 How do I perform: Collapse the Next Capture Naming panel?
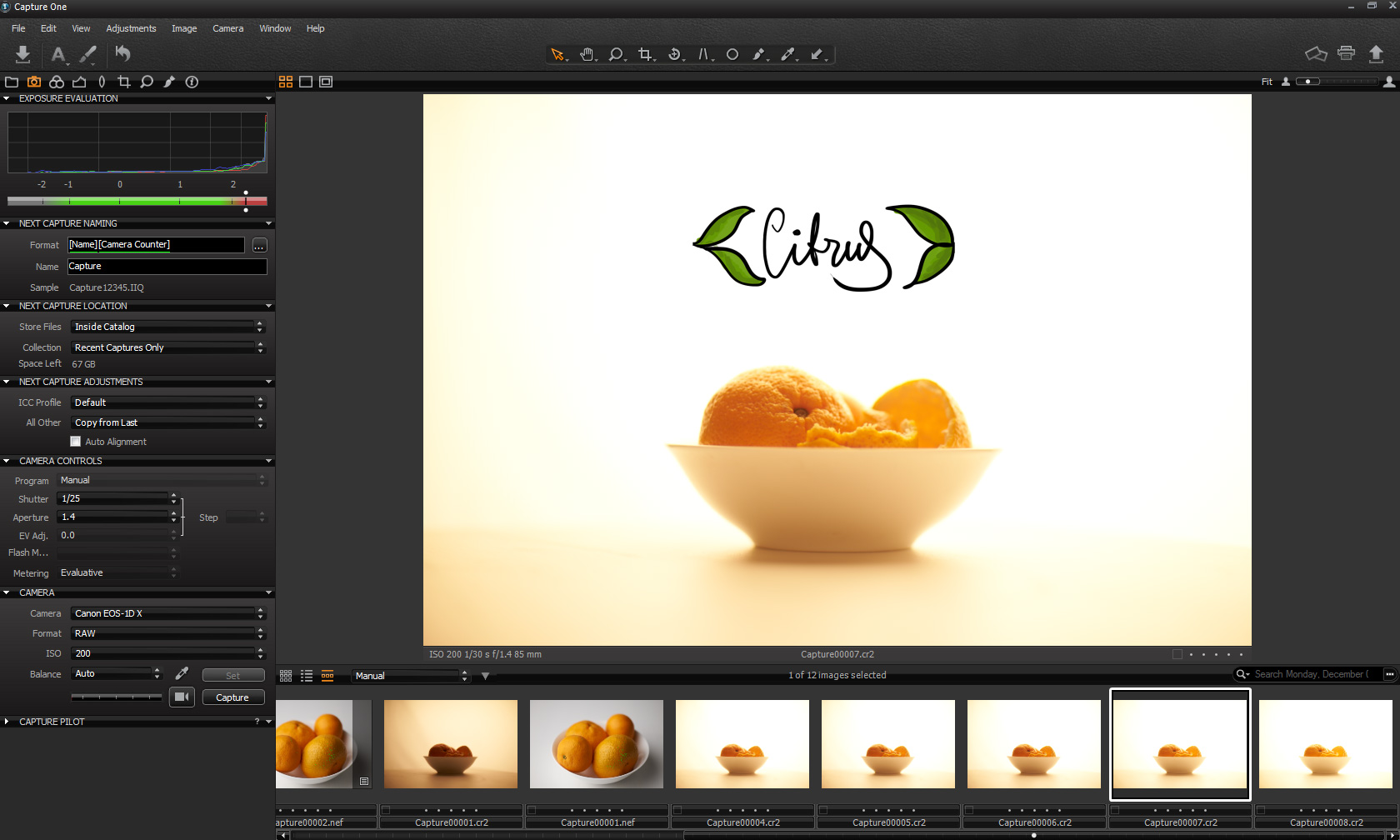click(7, 223)
